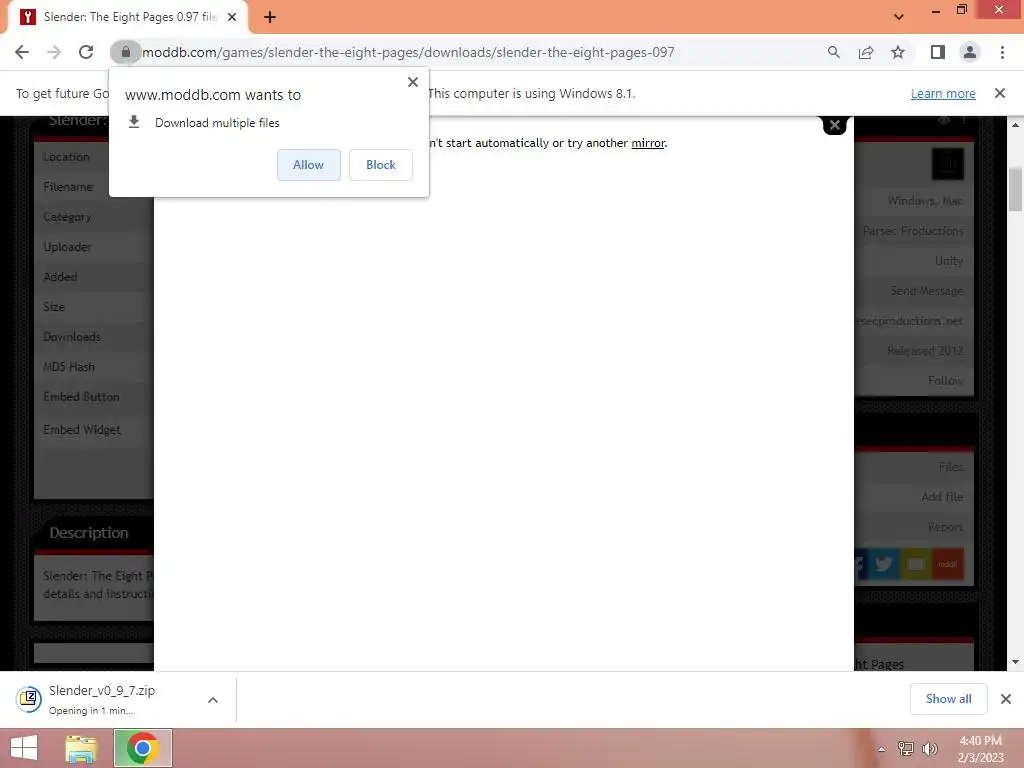The width and height of the screenshot is (1024, 768).
Task: Open Slender_v0_9_7.zip download item
Action: [x=103, y=699]
